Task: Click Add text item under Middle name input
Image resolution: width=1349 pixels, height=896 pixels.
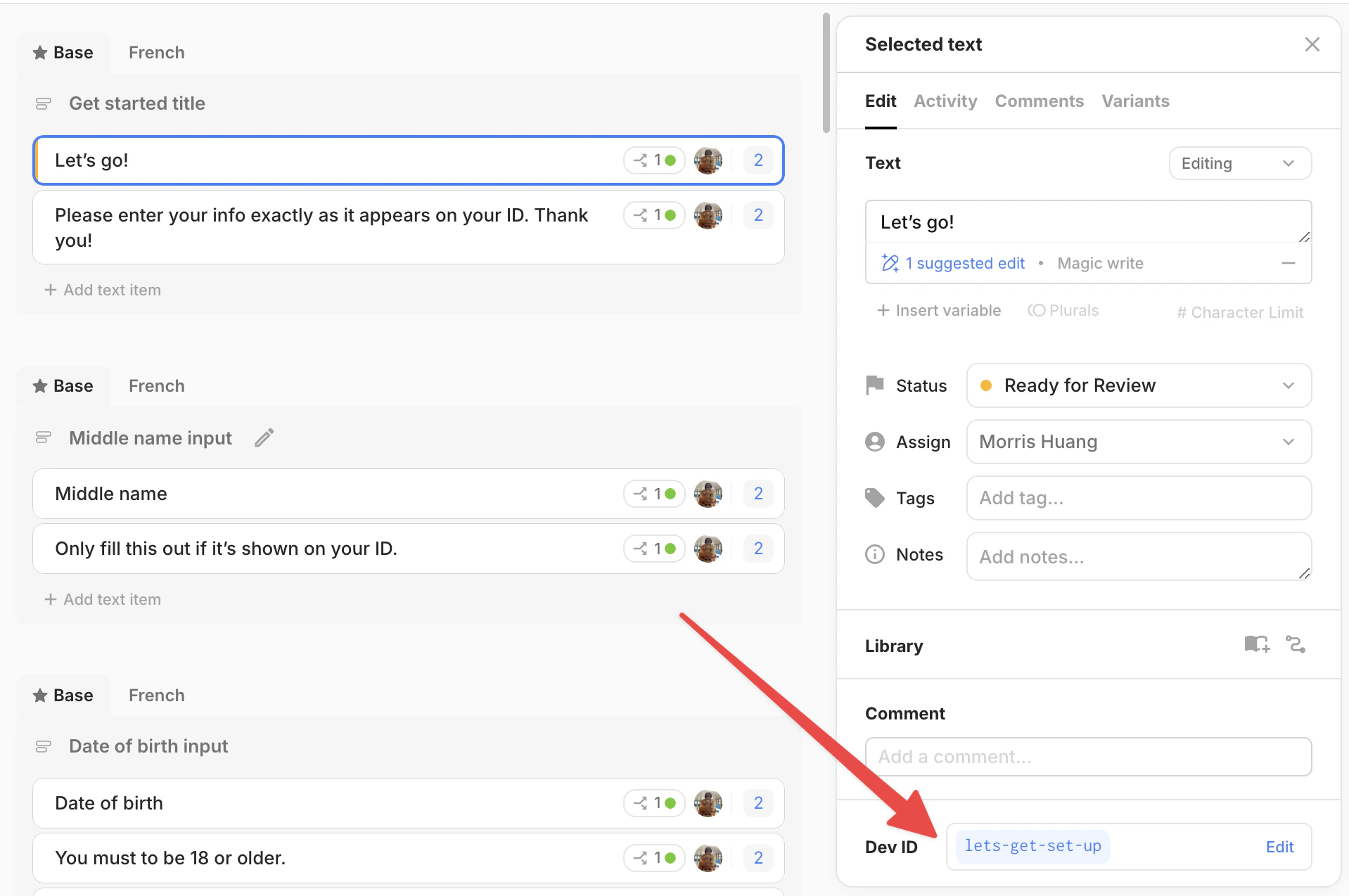Action: (x=103, y=599)
